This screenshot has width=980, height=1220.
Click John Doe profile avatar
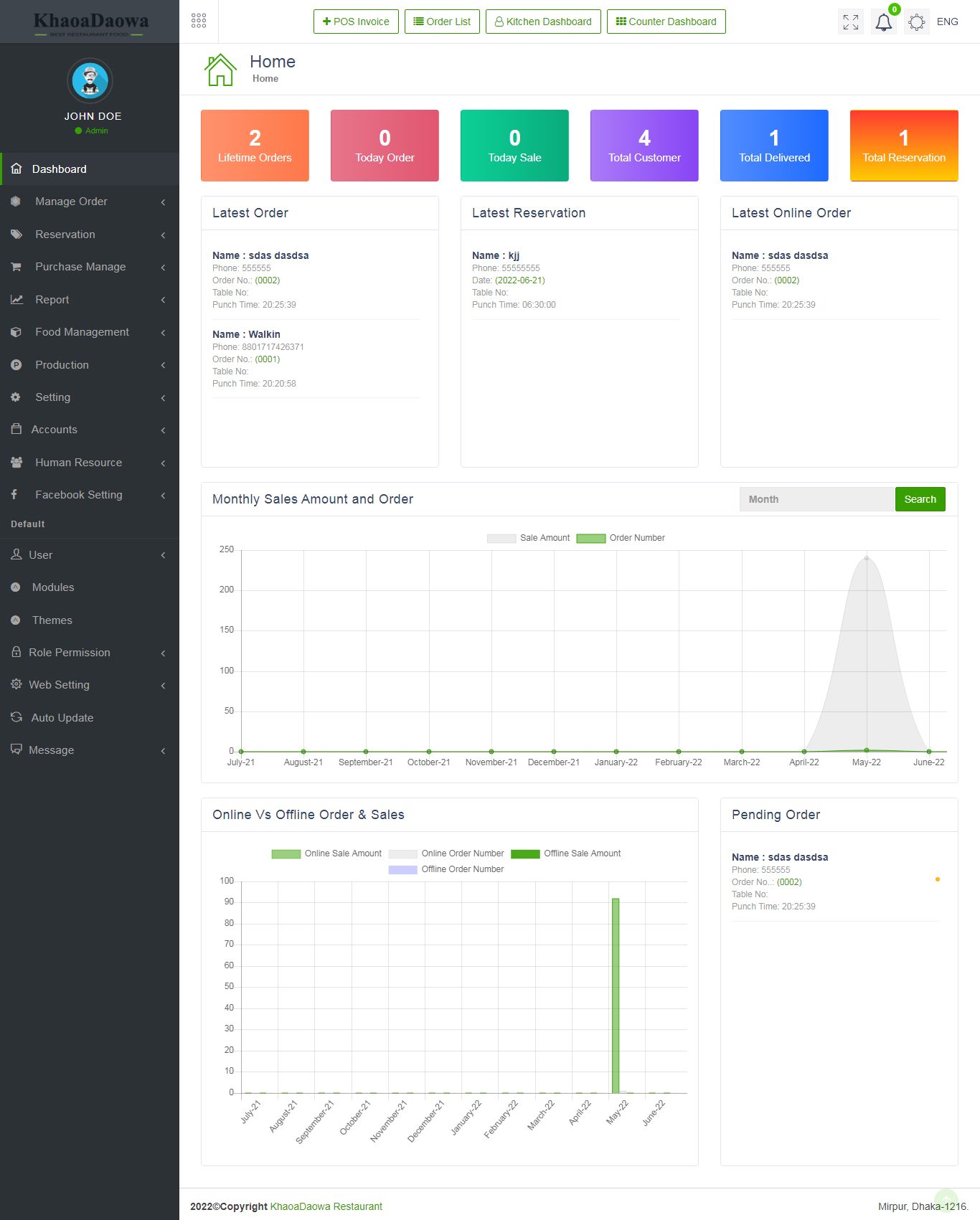90,81
